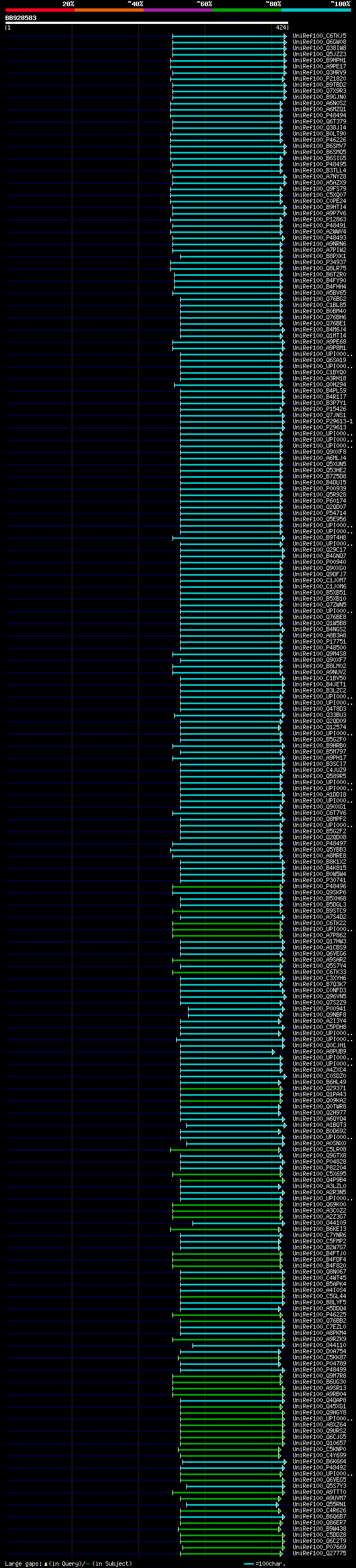Select label UniRef100_B3TLL4
Viewport: 356px width, 1568px height.
point(319,170)
